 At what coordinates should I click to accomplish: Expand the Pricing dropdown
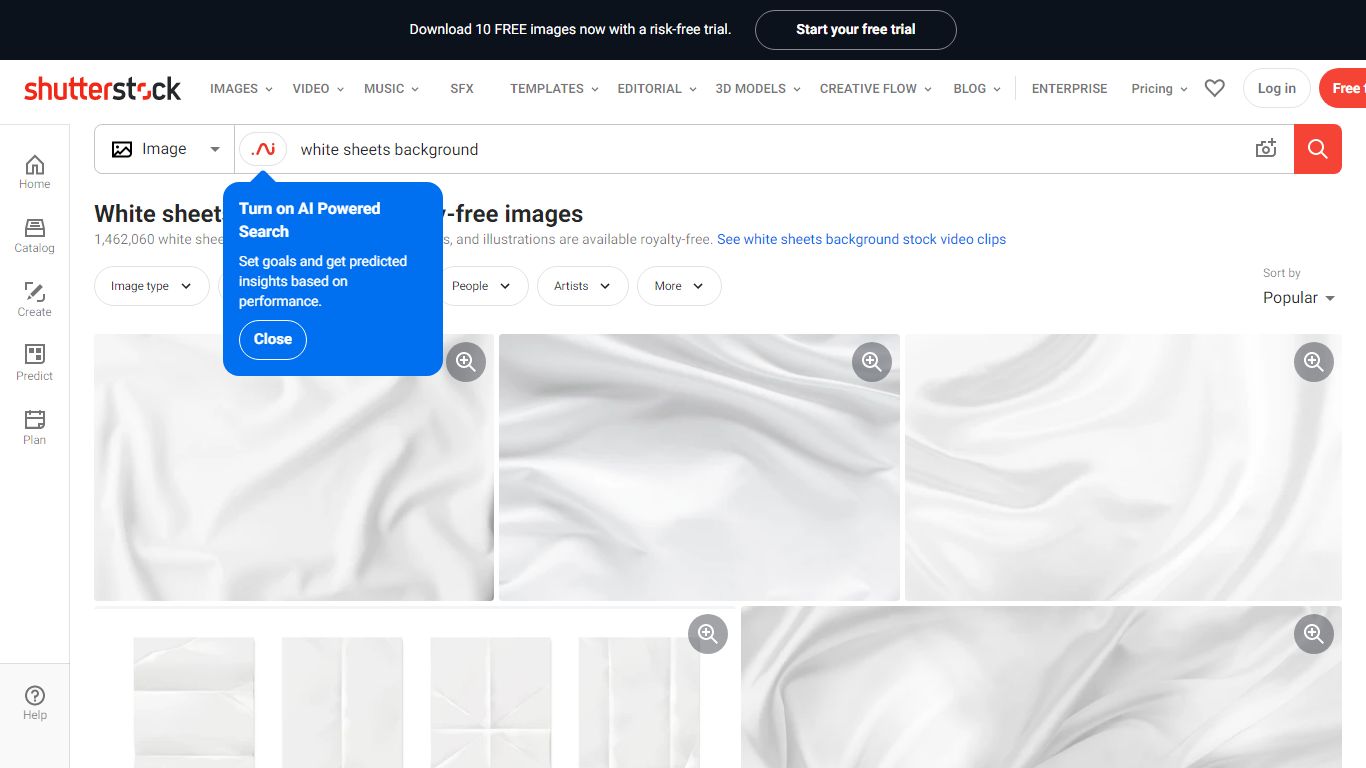tap(1159, 88)
